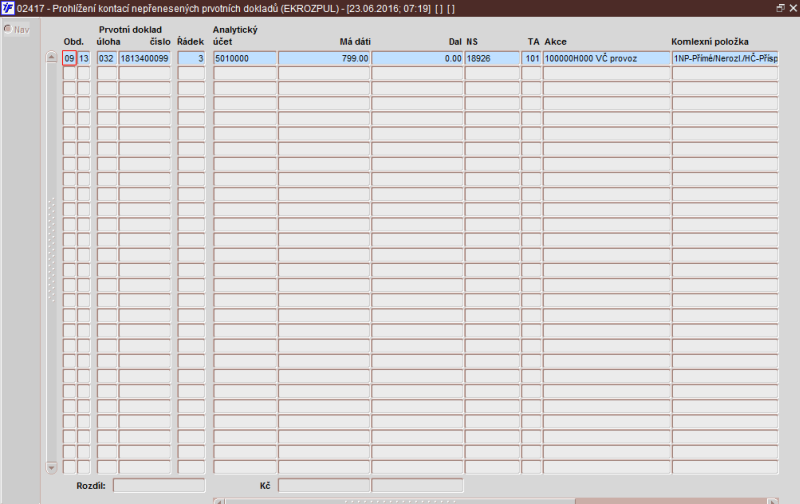Click Komplexní položka field 1NP-Přímé/Nerozl.

tap(725, 58)
